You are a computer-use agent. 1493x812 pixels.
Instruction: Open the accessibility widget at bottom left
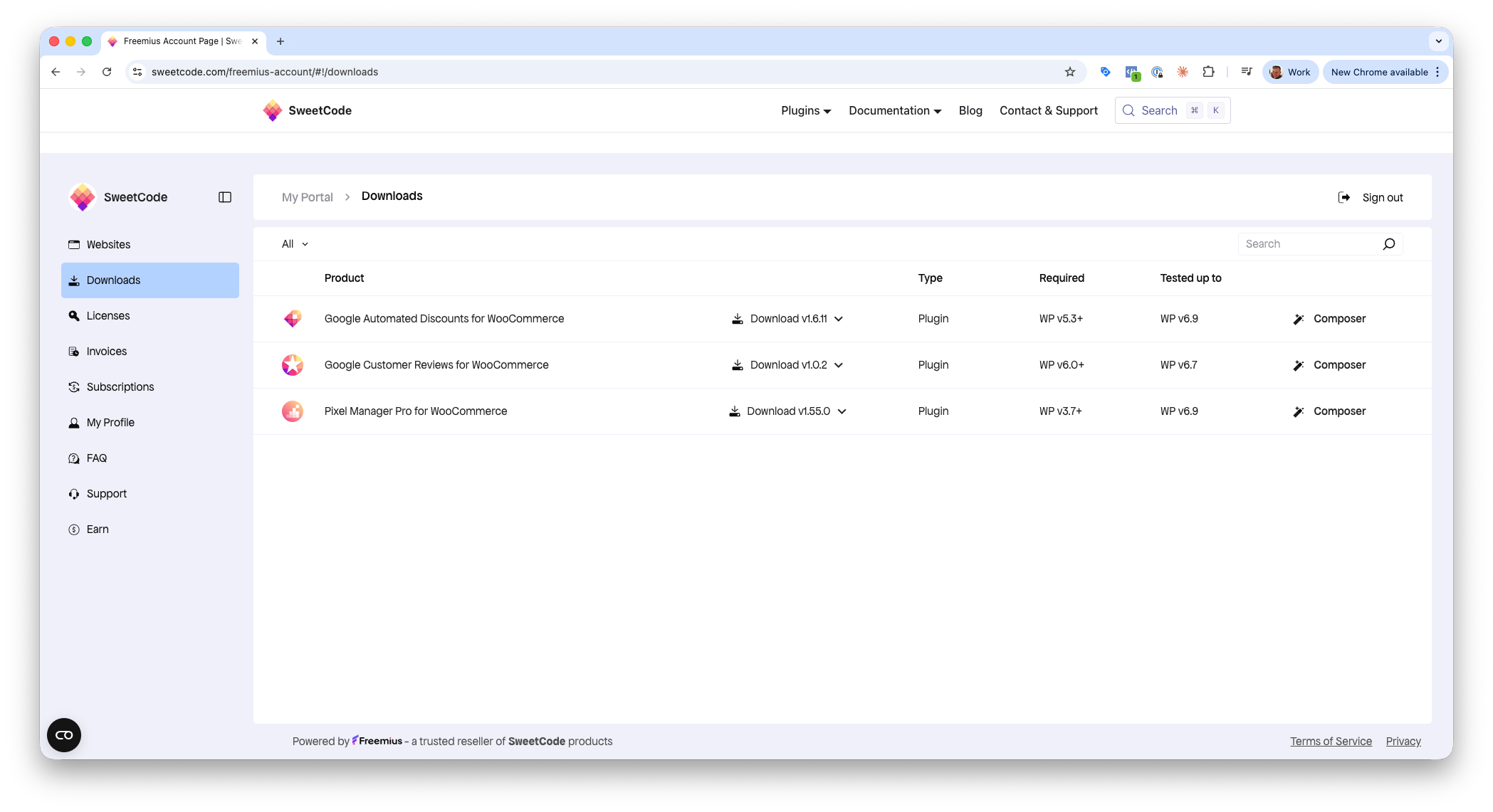pyautogui.click(x=63, y=735)
